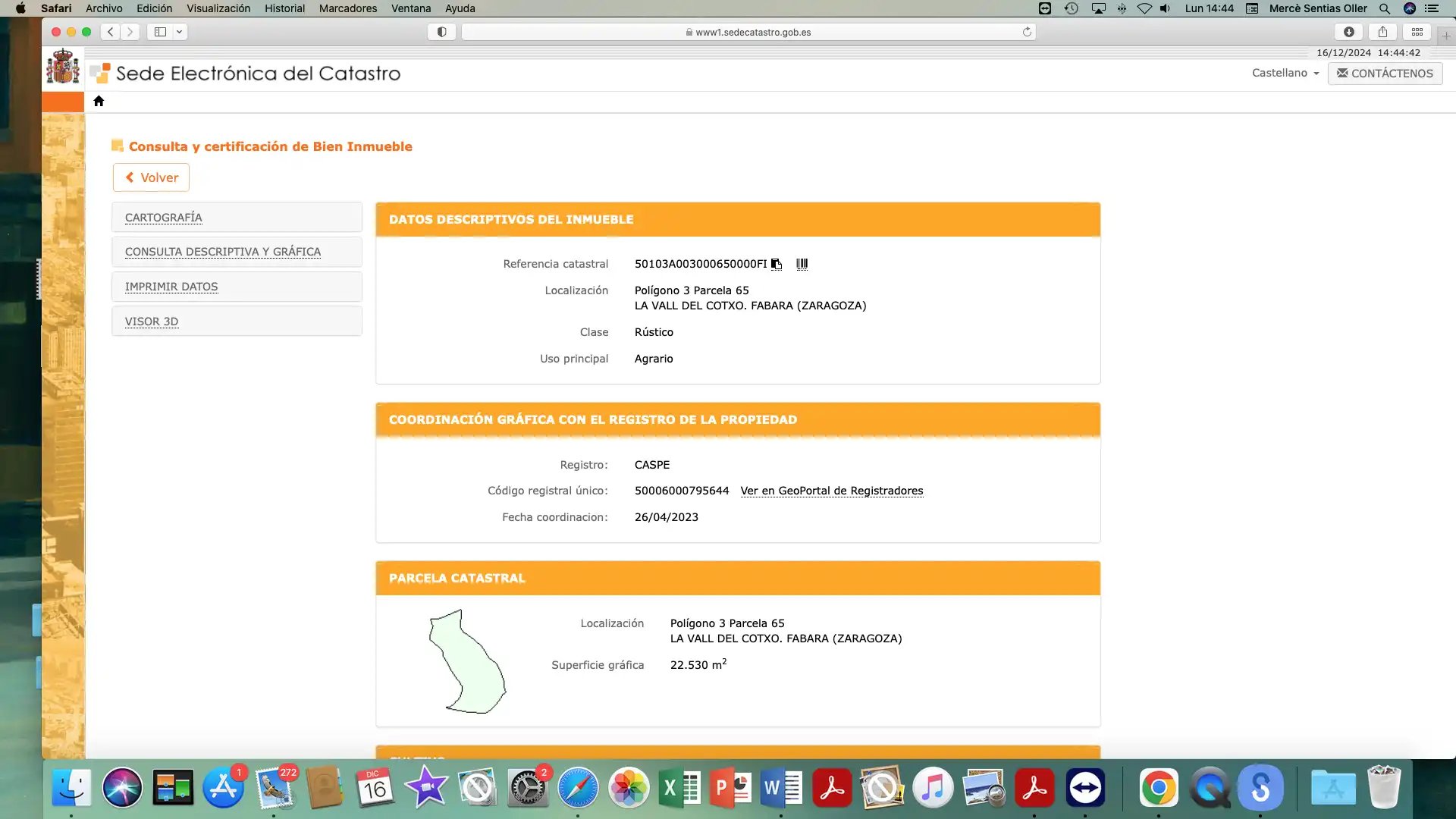The width and height of the screenshot is (1456, 819).
Task: Click the Spanish coat of arms logo
Action: click(63, 67)
